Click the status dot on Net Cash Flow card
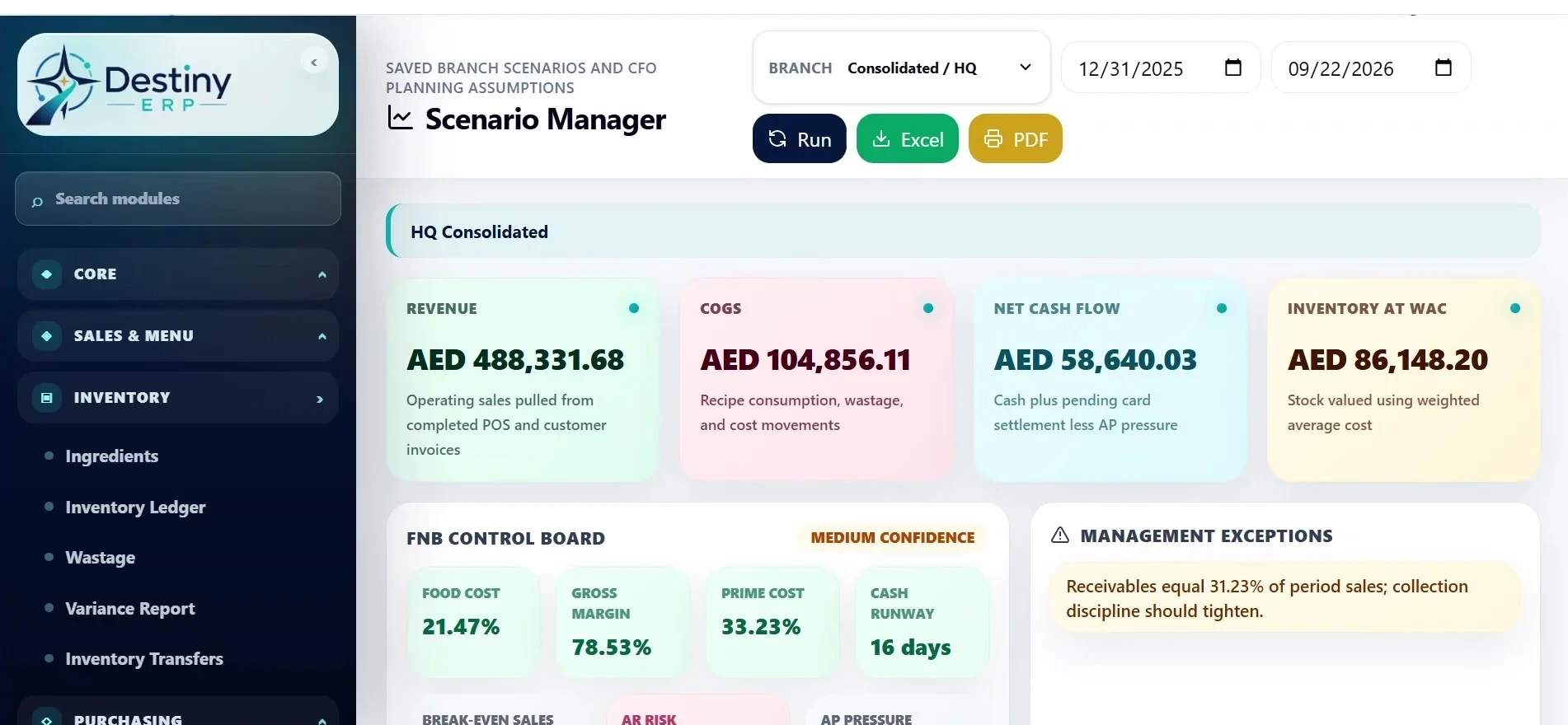This screenshot has width=1568, height=725. tap(1222, 308)
